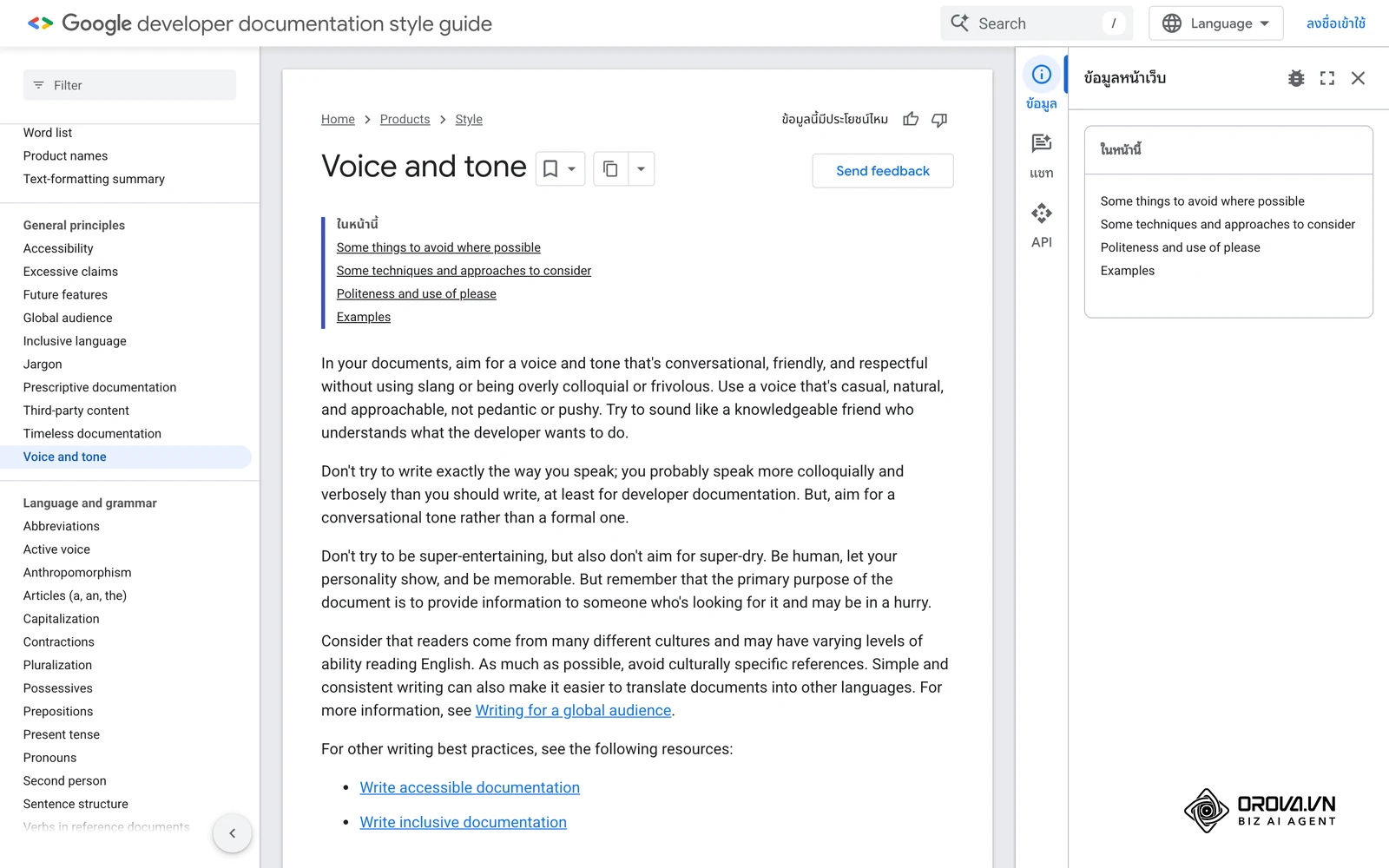Open the Home breadcrumb link
This screenshot has width=1389, height=868.
click(338, 119)
